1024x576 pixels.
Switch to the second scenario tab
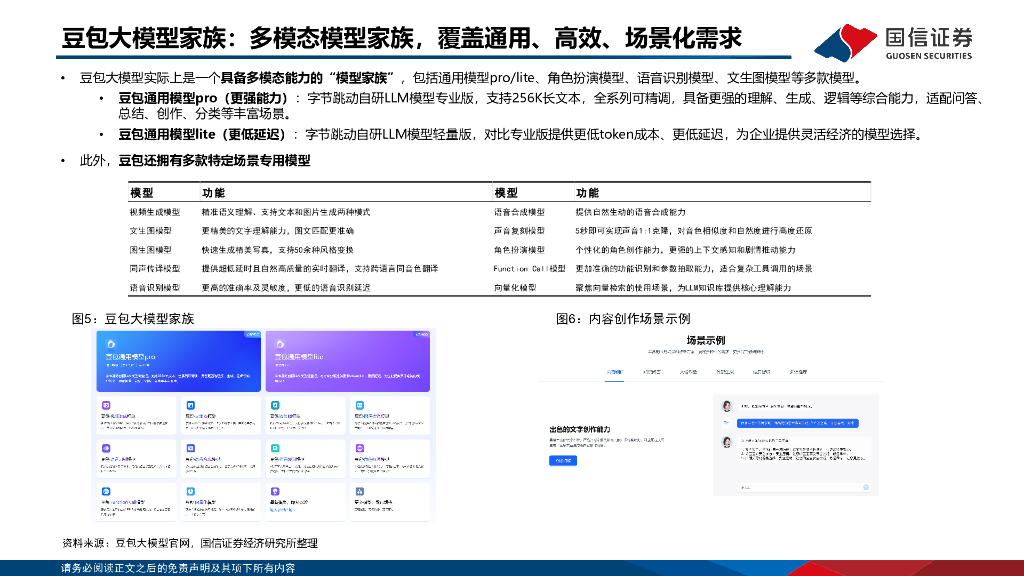651,371
